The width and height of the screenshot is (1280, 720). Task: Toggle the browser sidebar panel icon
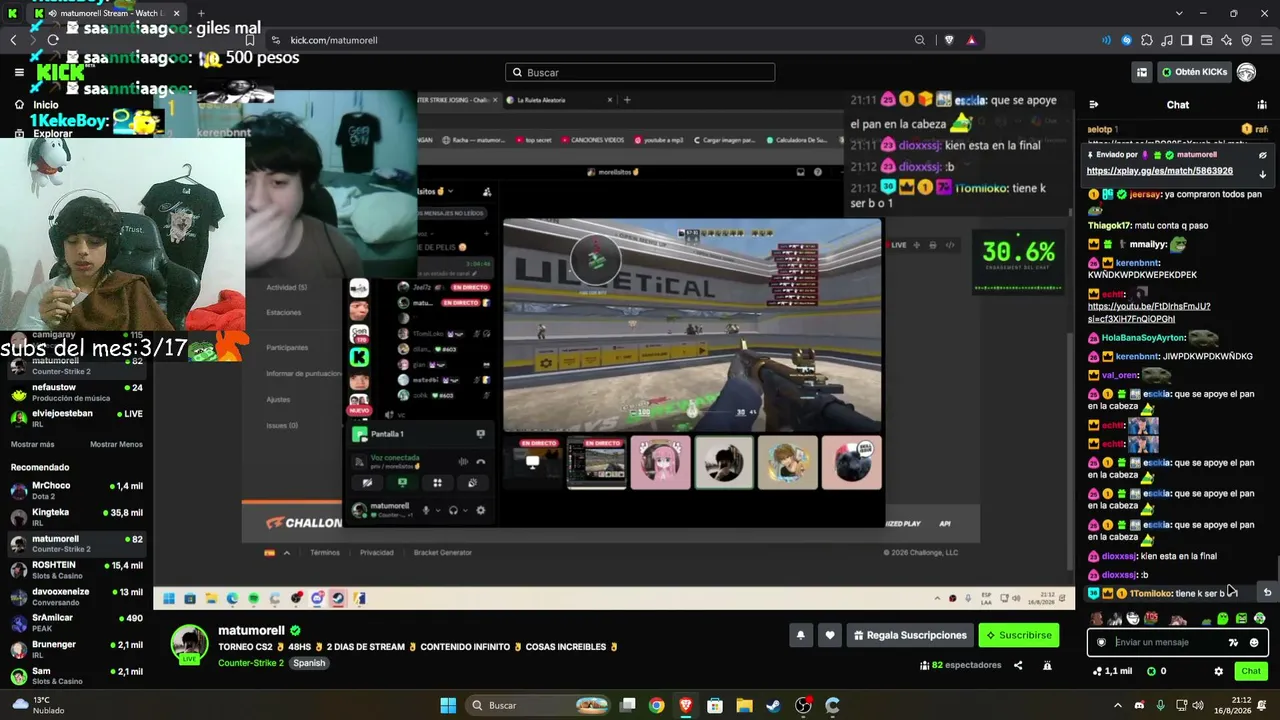click(1186, 40)
